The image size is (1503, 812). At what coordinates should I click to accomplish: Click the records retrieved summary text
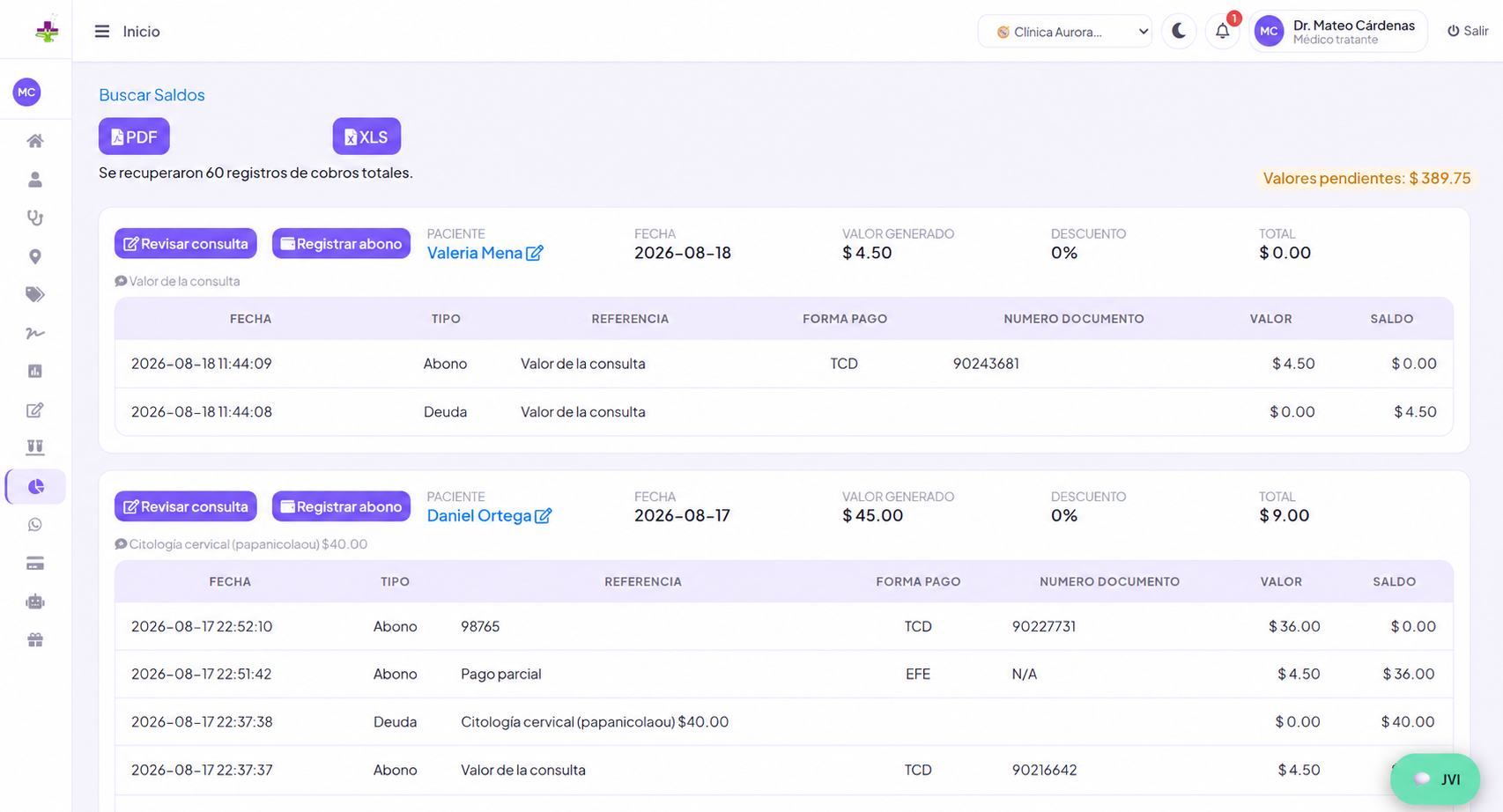255,173
